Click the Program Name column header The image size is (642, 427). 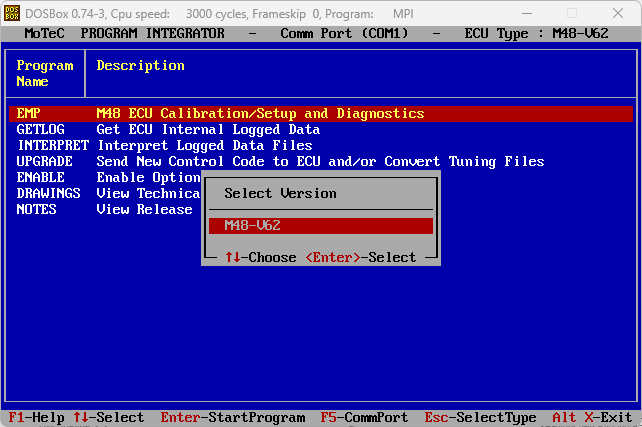coord(44,73)
